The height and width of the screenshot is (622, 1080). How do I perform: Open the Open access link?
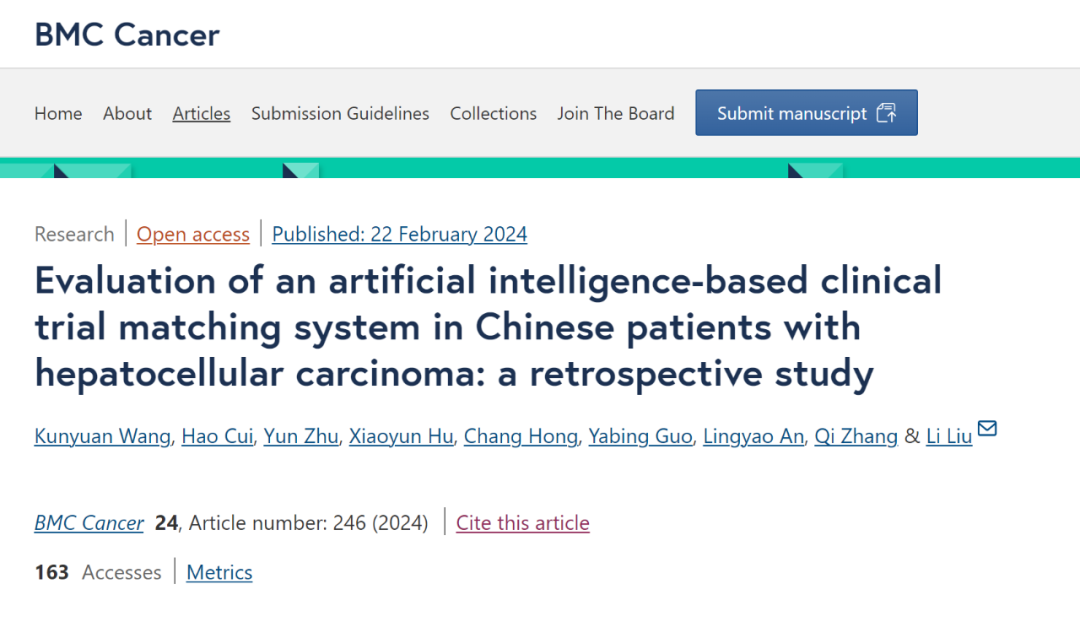pyautogui.click(x=193, y=234)
